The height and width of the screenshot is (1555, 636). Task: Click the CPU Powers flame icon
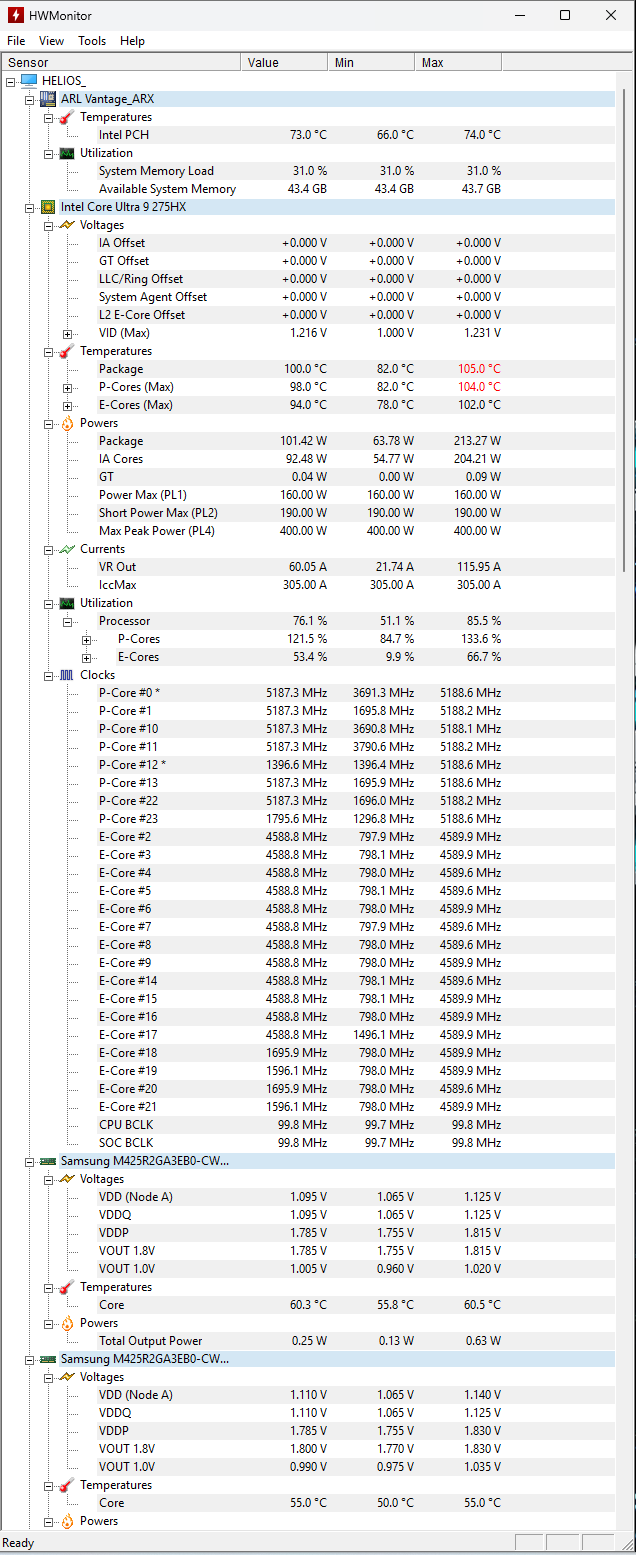66,423
